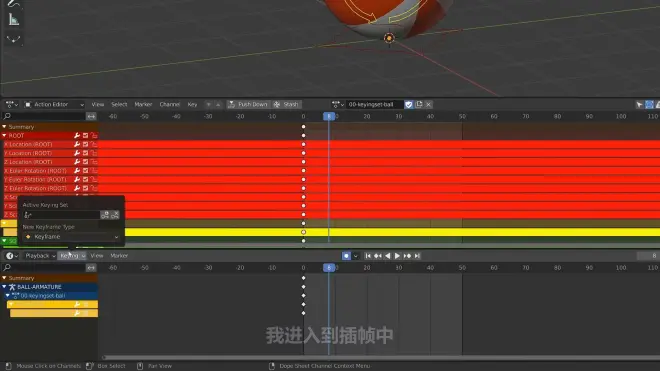The height and width of the screenshot is (371, 660).
Task: Lock the X Location (ROOT) channel
Action: 94,144
